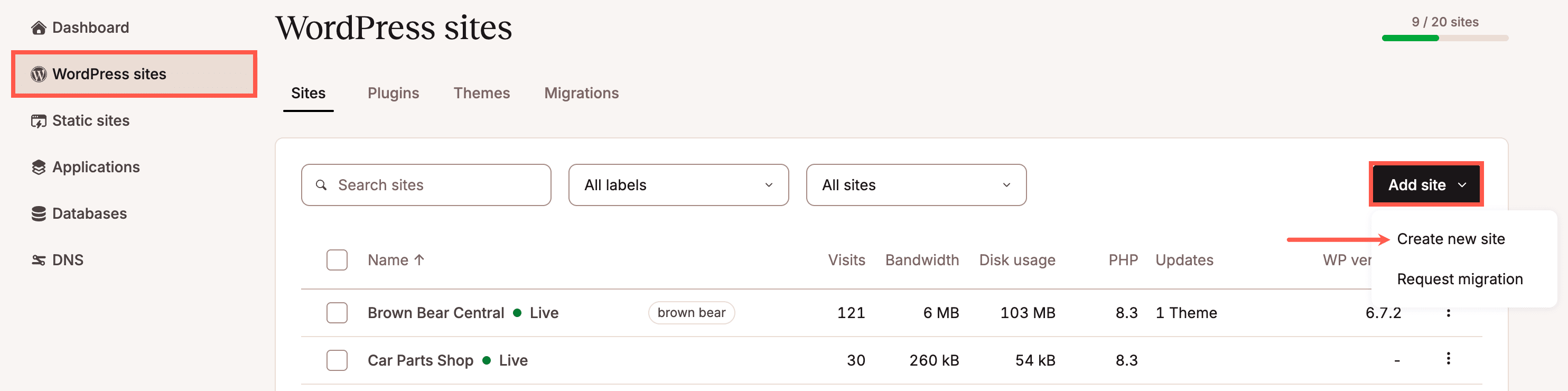
Task: Click the WordPress logo icon in sidebar
Action: pyautogui.click(x=39, y=75)
